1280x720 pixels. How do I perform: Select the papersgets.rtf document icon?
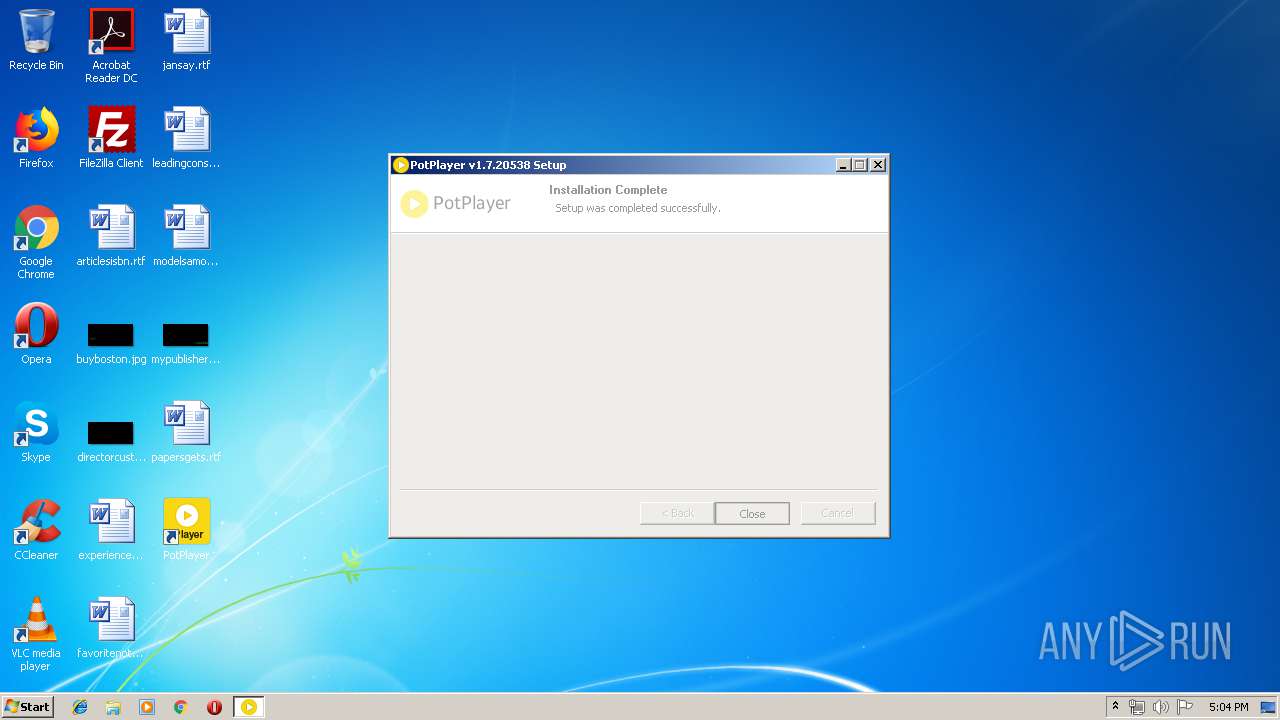[186, 432]
